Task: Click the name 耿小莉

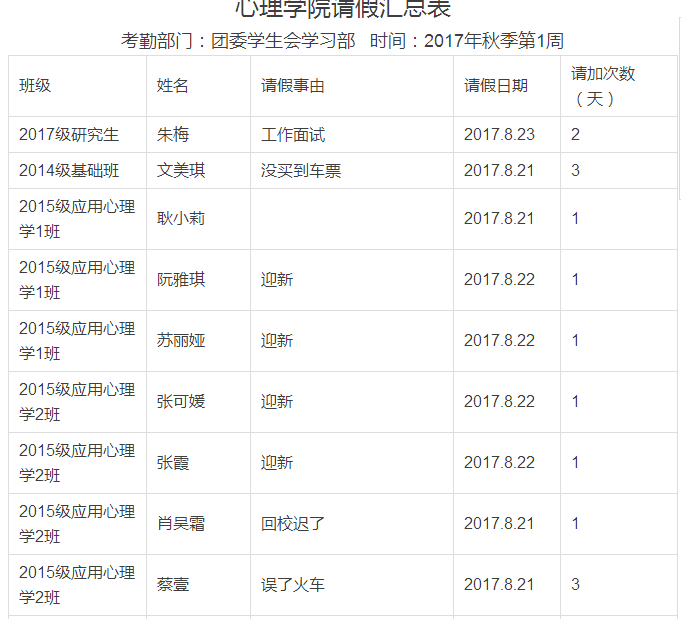Action: click(181, 219)
